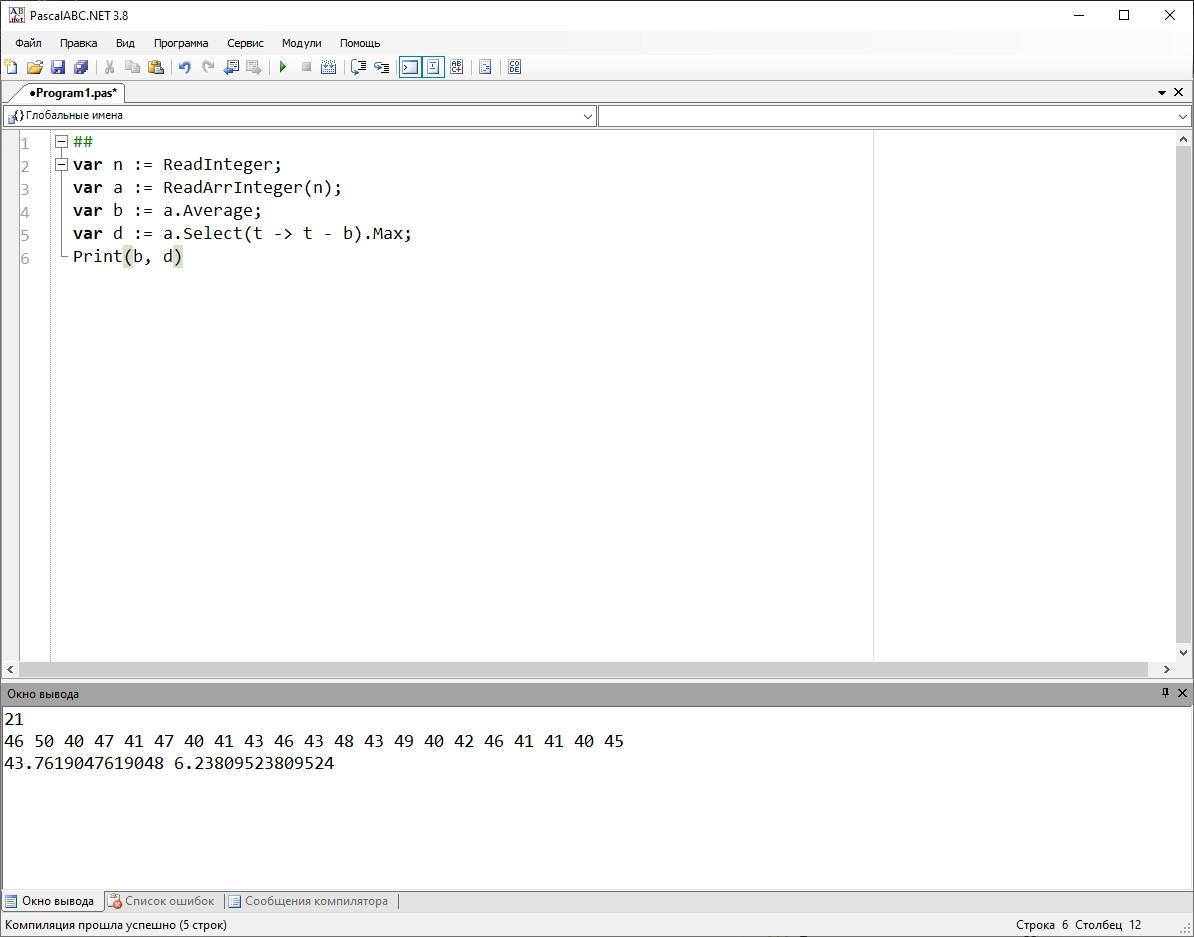Toggle the output window toolbar button
Viewport: 1194px width, 937px height.
[409, 67]
